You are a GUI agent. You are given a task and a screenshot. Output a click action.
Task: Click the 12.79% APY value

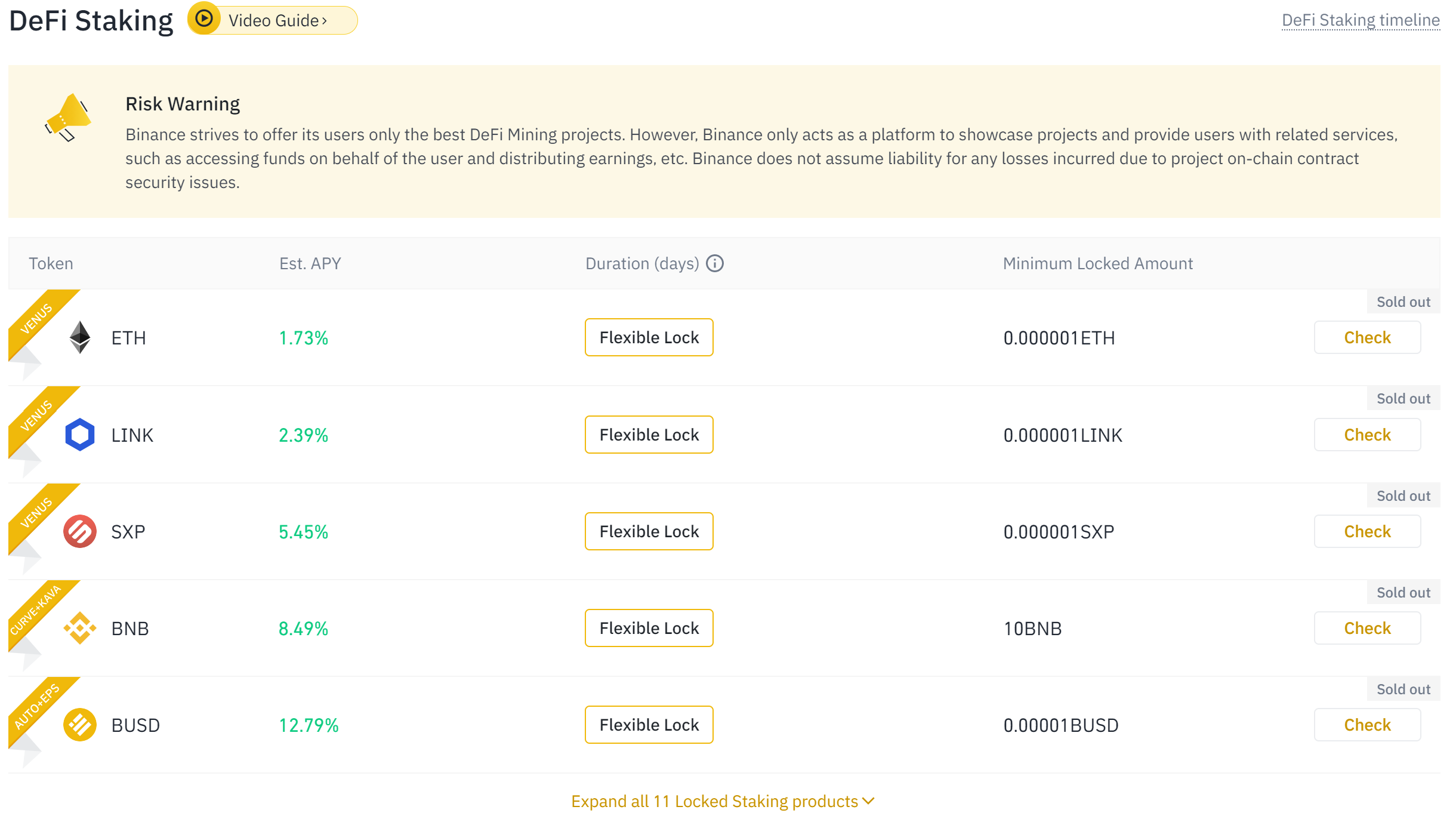tap(309, 725)
